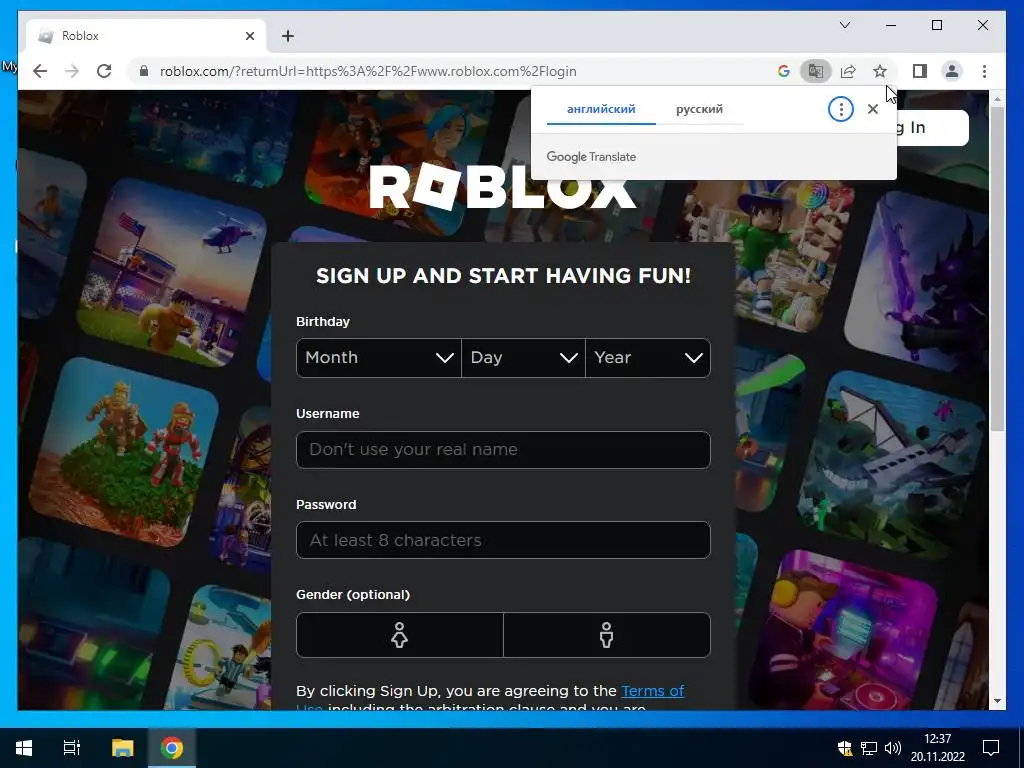Open Chrome's three-dot main menu
Image resolution: width=1024 pixels, height=768 pixels.
click(984, 71)
